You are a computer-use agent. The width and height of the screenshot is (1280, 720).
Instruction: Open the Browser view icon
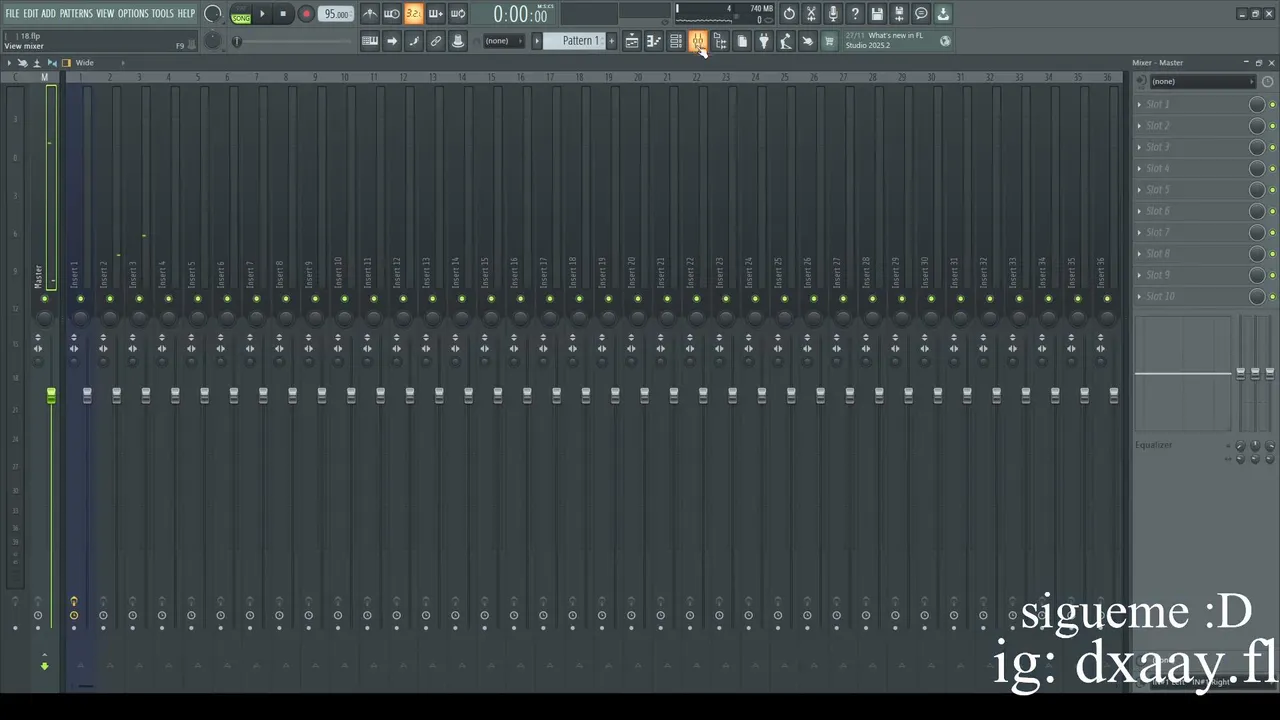point(720,41)
